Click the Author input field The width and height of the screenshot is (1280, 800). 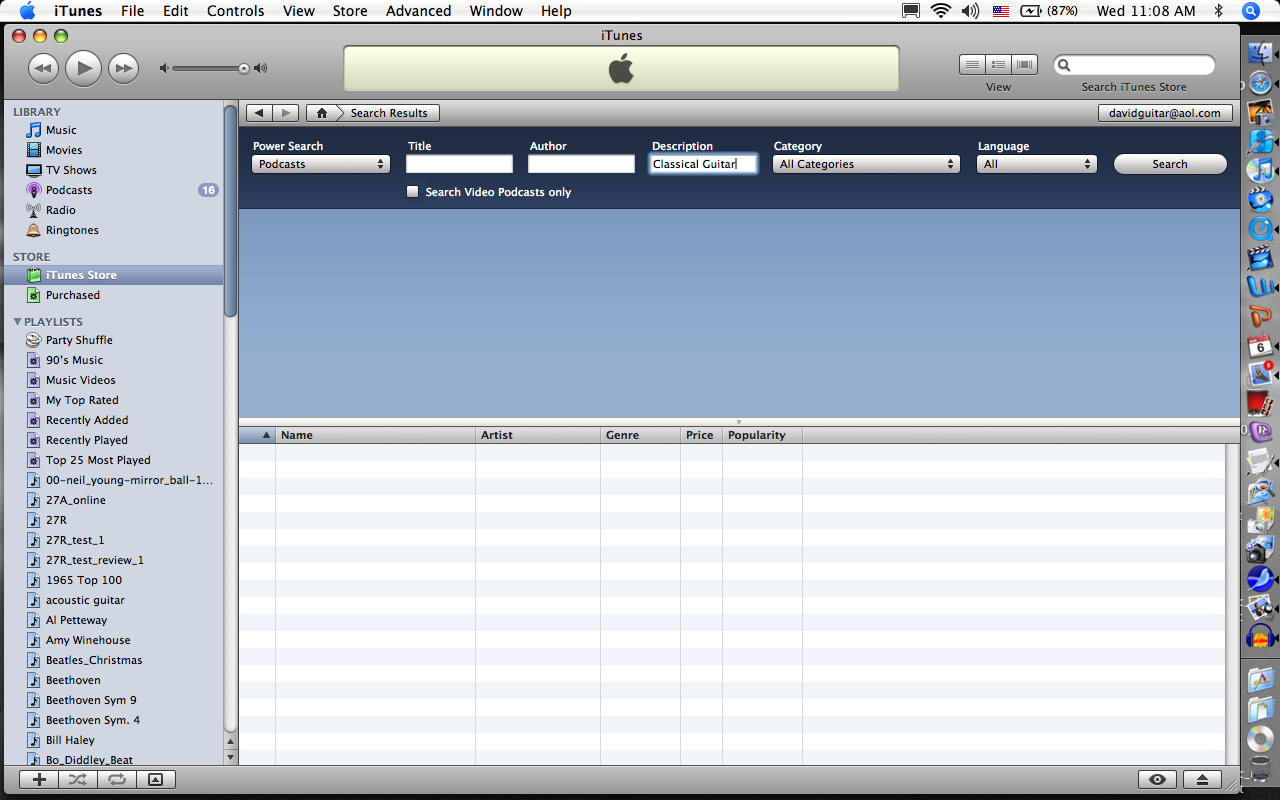tap(581, 164)
